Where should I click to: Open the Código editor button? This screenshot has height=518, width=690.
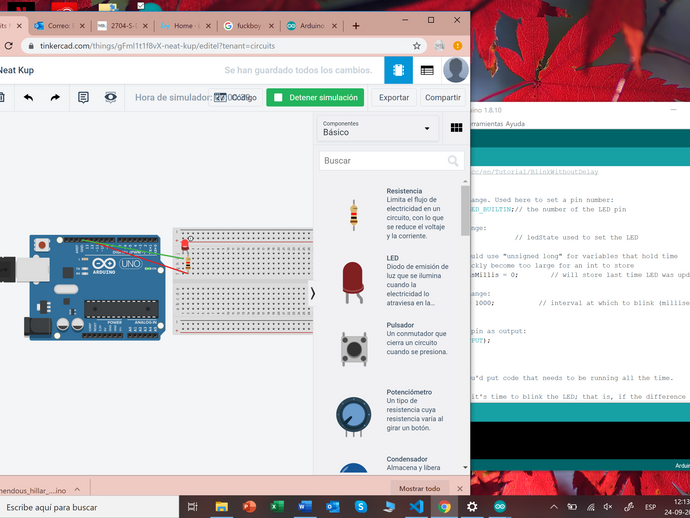pyautogui.click(x=236, y=97)
